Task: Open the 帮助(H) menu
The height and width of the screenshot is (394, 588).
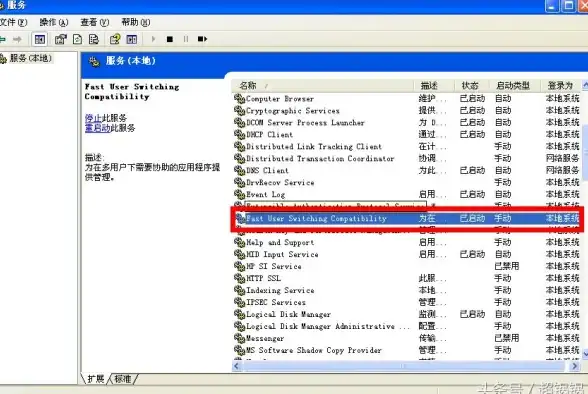Action: (135, 22)
